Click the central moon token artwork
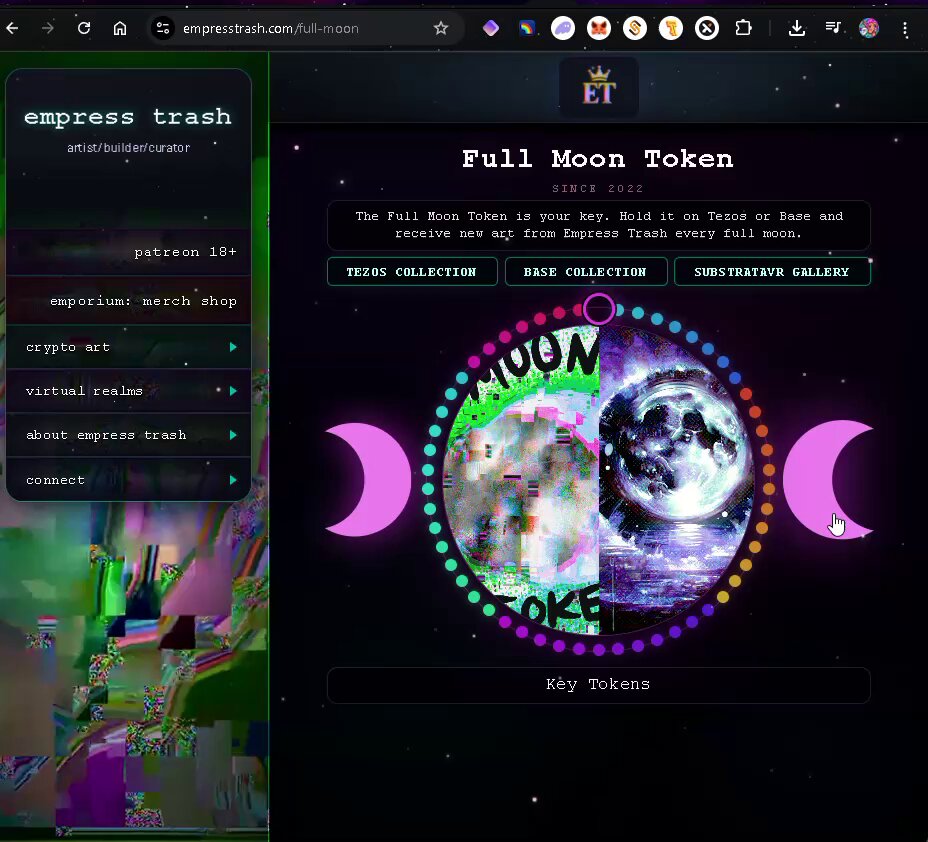928x842 pixels. pos(598,479)
